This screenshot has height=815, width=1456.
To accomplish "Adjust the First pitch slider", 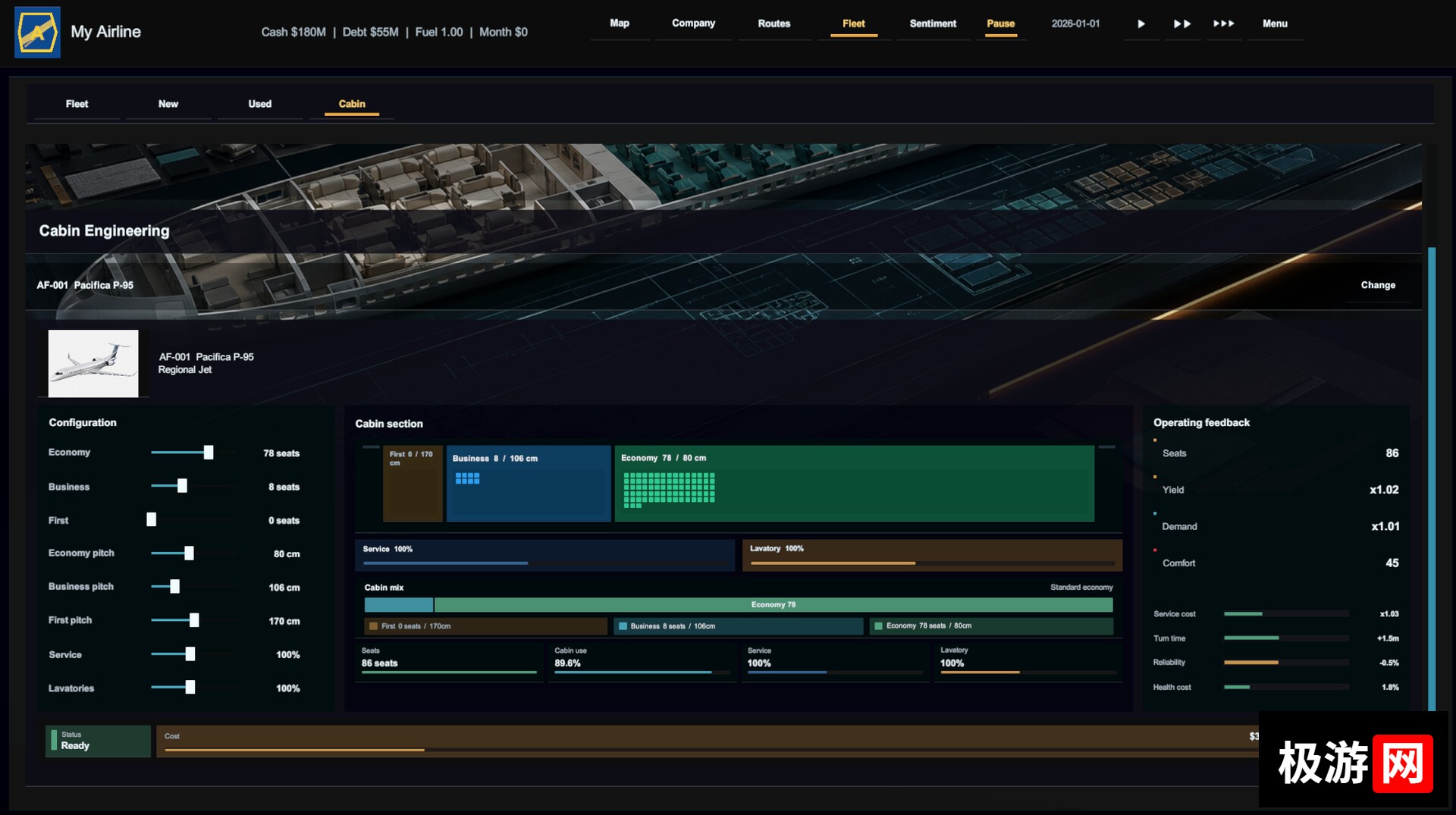I will point(193,620).
